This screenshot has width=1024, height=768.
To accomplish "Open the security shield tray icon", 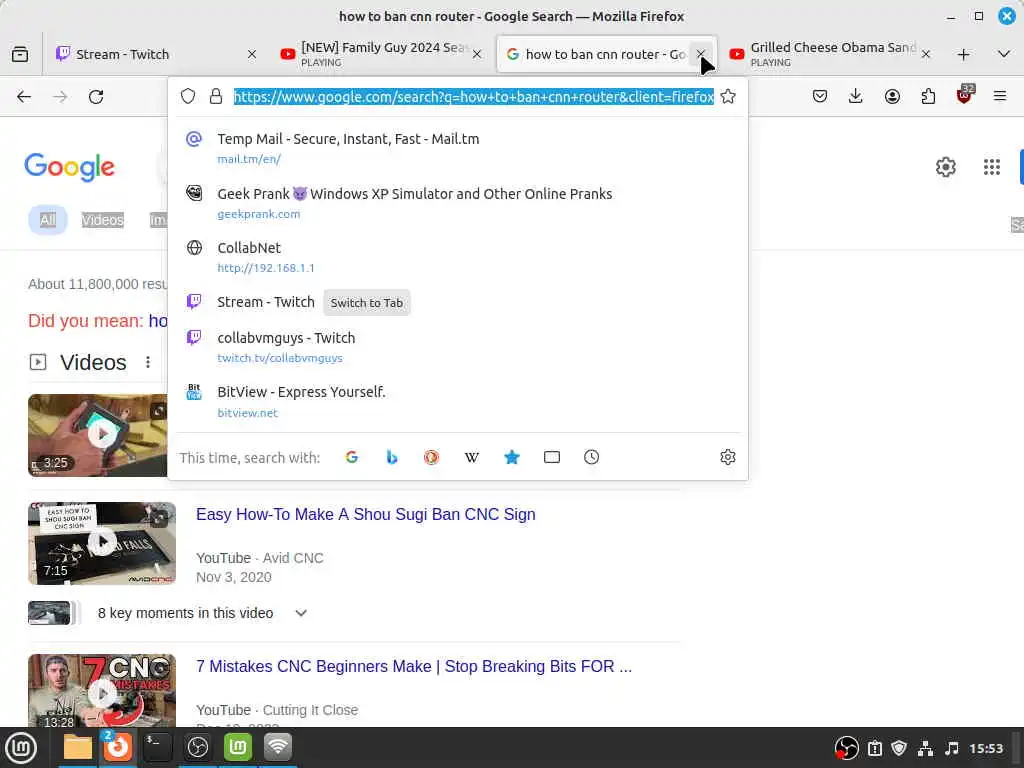I will 899,748.
